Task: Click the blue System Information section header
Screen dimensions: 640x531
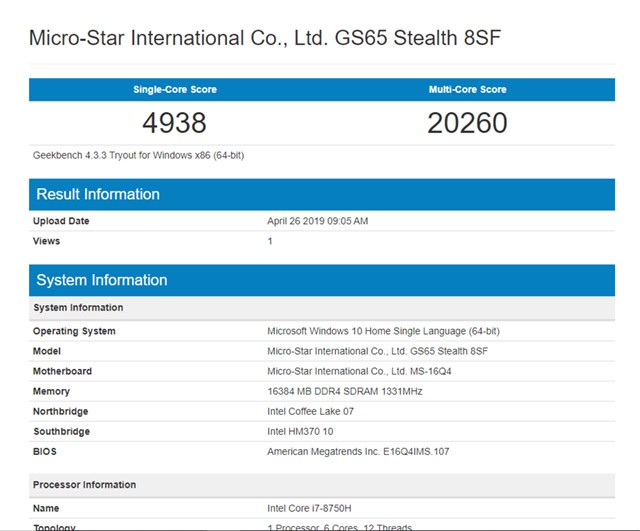Action: click(x=322, y=280)
